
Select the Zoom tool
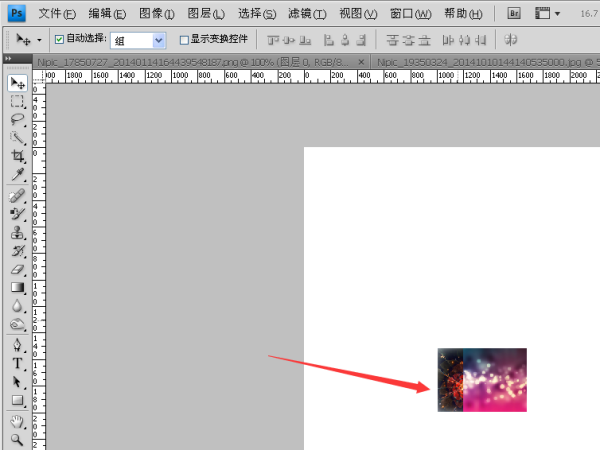click(x=17, y=440)
